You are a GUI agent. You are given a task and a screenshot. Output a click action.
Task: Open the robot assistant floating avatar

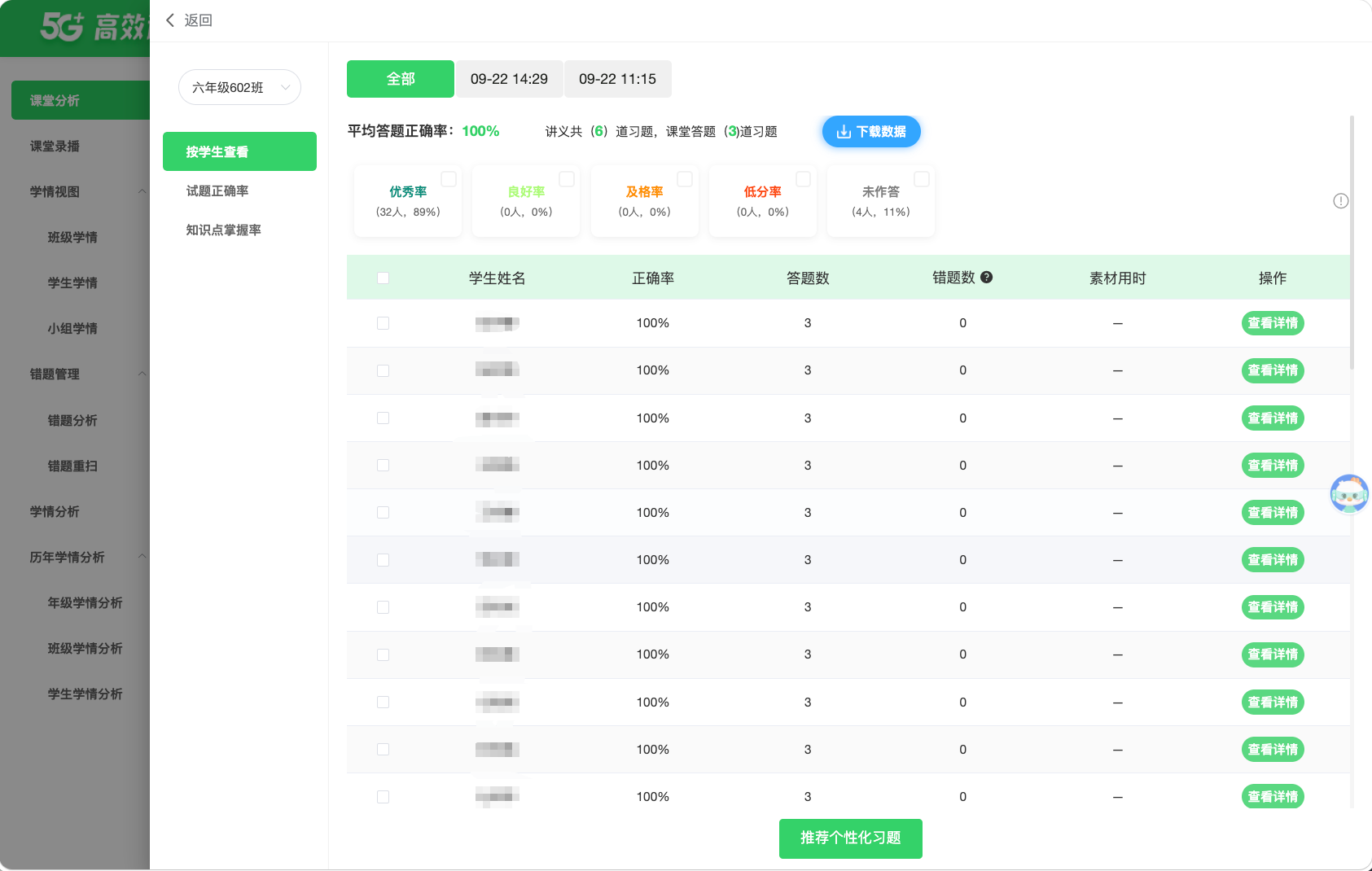[1349, 493]
